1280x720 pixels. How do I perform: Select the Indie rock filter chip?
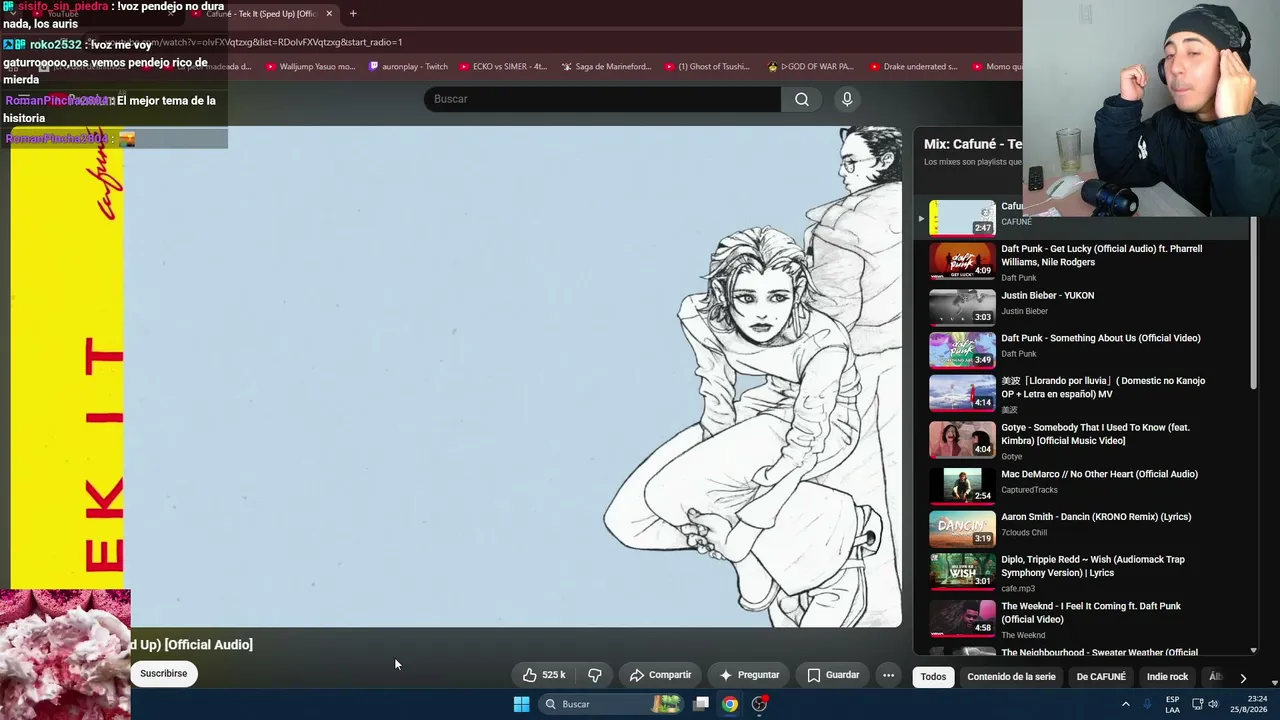point(1167,677)
